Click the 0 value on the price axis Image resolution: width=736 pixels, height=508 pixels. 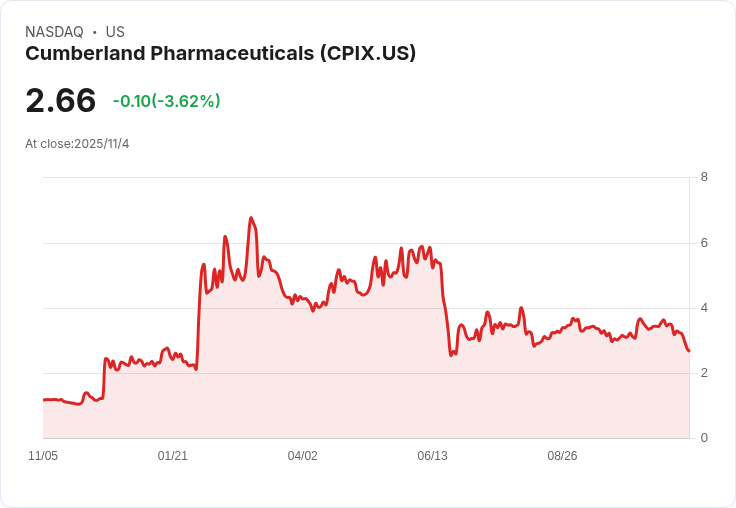704,438
